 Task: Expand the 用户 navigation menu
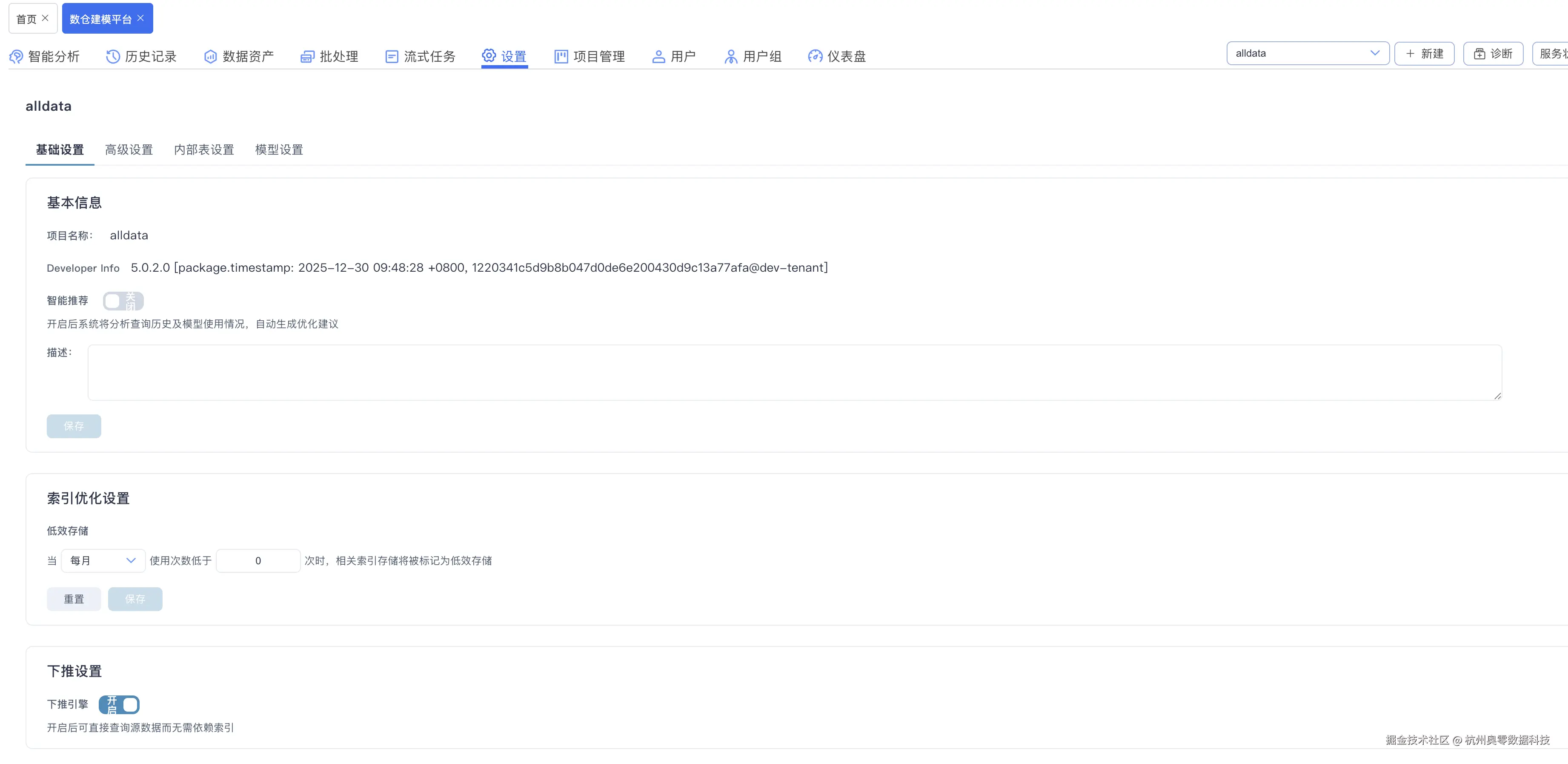point(674,56)
